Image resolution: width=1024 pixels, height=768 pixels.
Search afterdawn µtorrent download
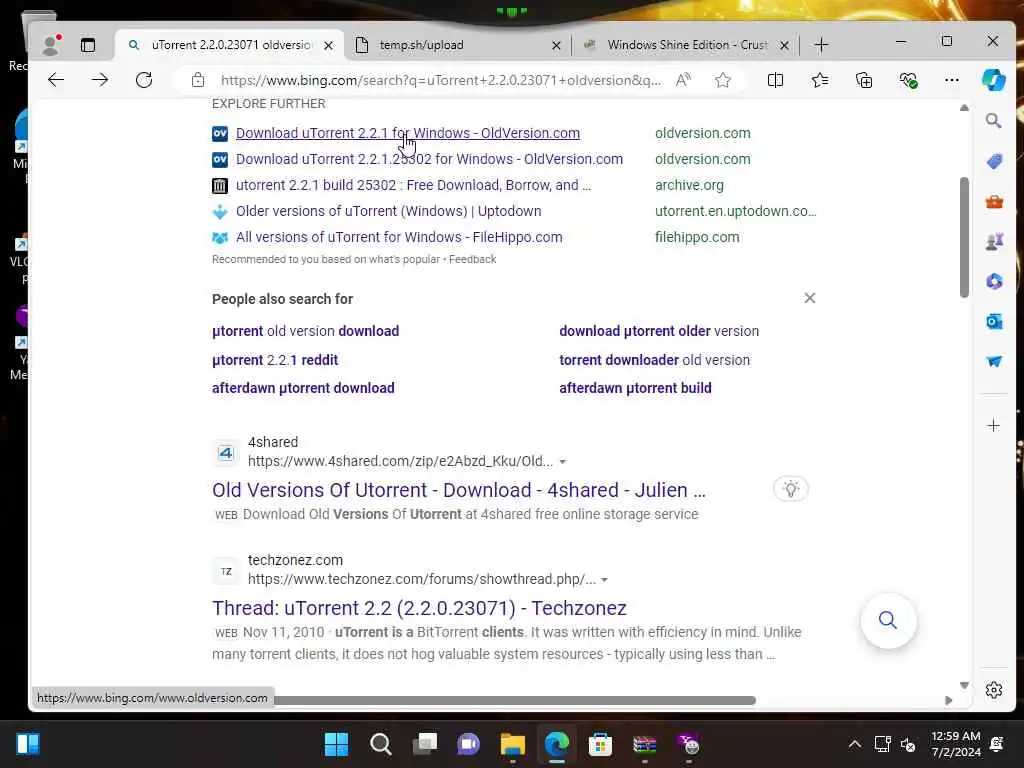pos(303,388)
